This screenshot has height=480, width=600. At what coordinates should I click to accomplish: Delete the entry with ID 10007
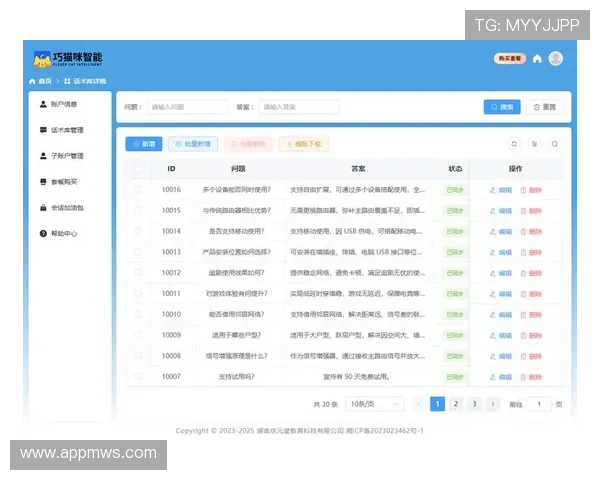532,377
